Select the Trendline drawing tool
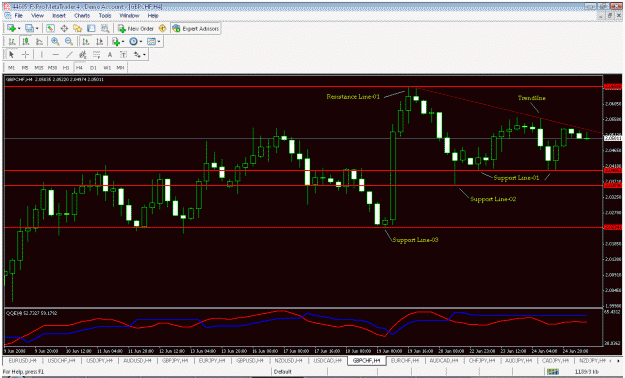 pos(69,55)
